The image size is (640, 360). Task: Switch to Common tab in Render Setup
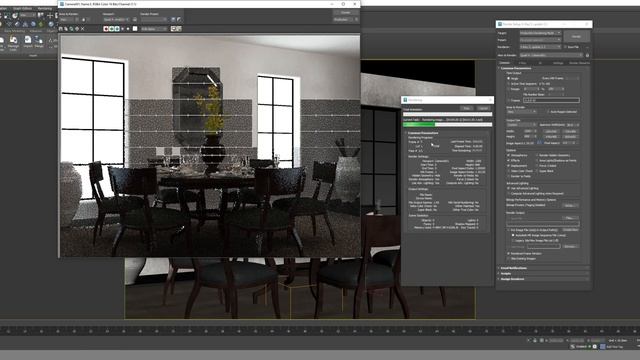coord(504,63)
